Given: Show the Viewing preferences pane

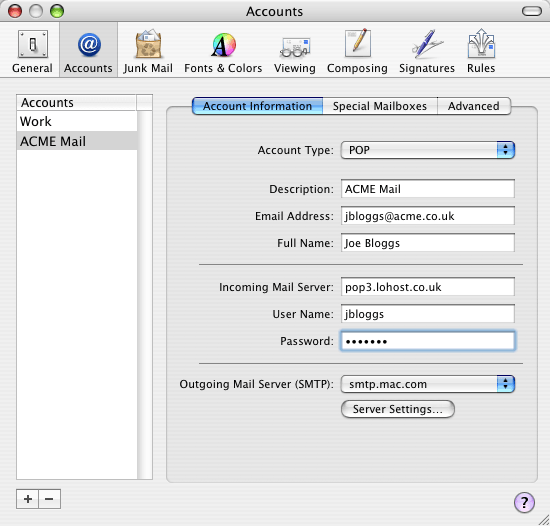Looking at the screenshot, I should click(x=295, y=52).
